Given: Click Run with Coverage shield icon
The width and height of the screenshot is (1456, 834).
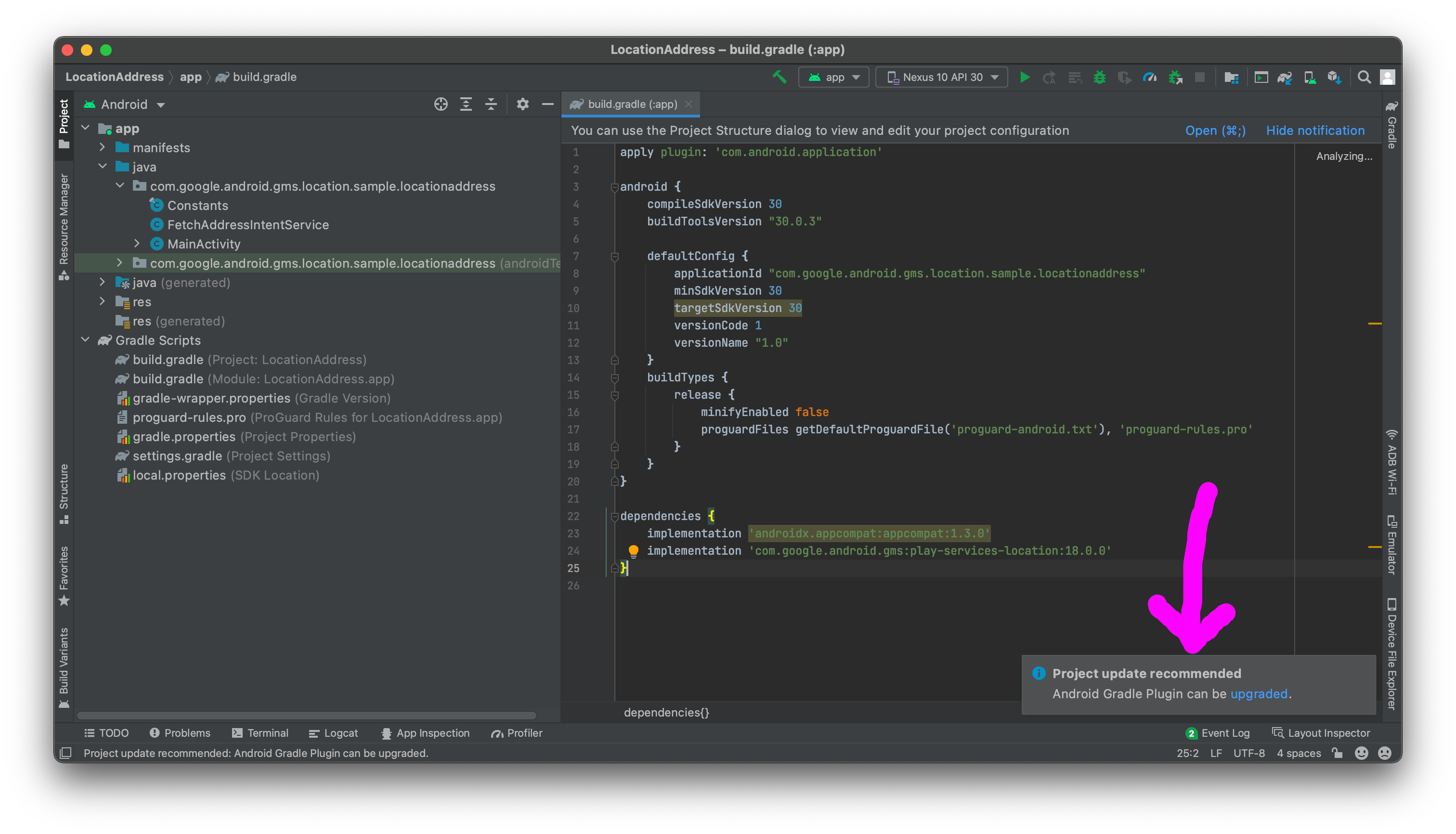Looking at the screenshot, I should [1124, 78].
